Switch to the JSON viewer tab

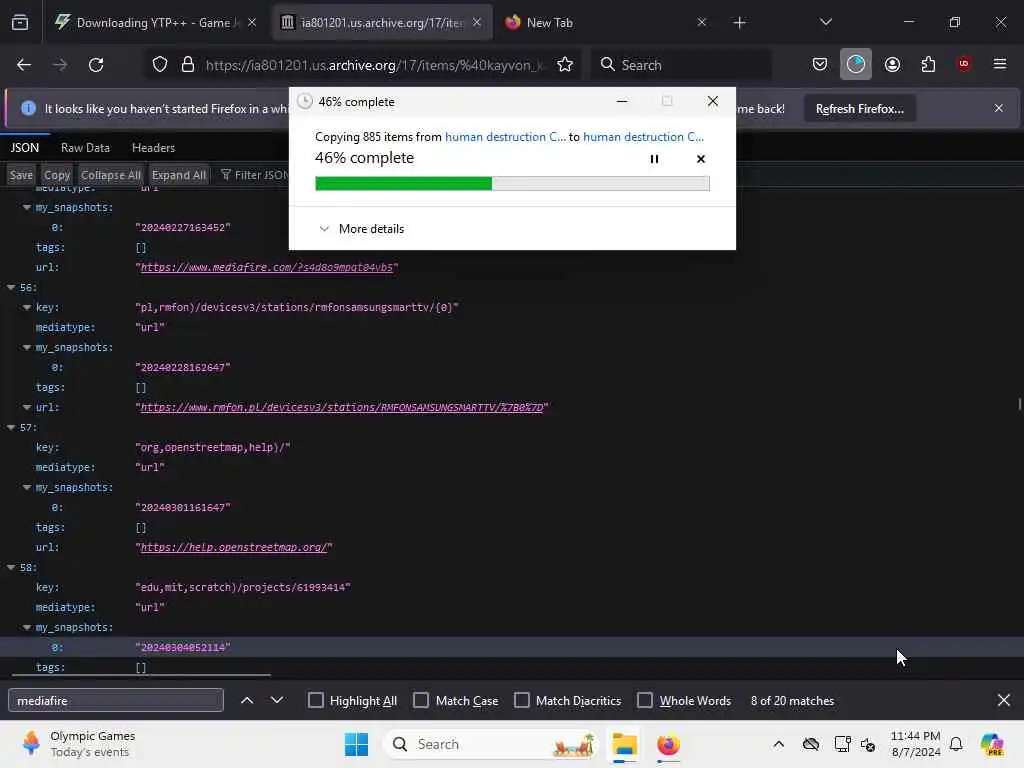pos(25,148)
